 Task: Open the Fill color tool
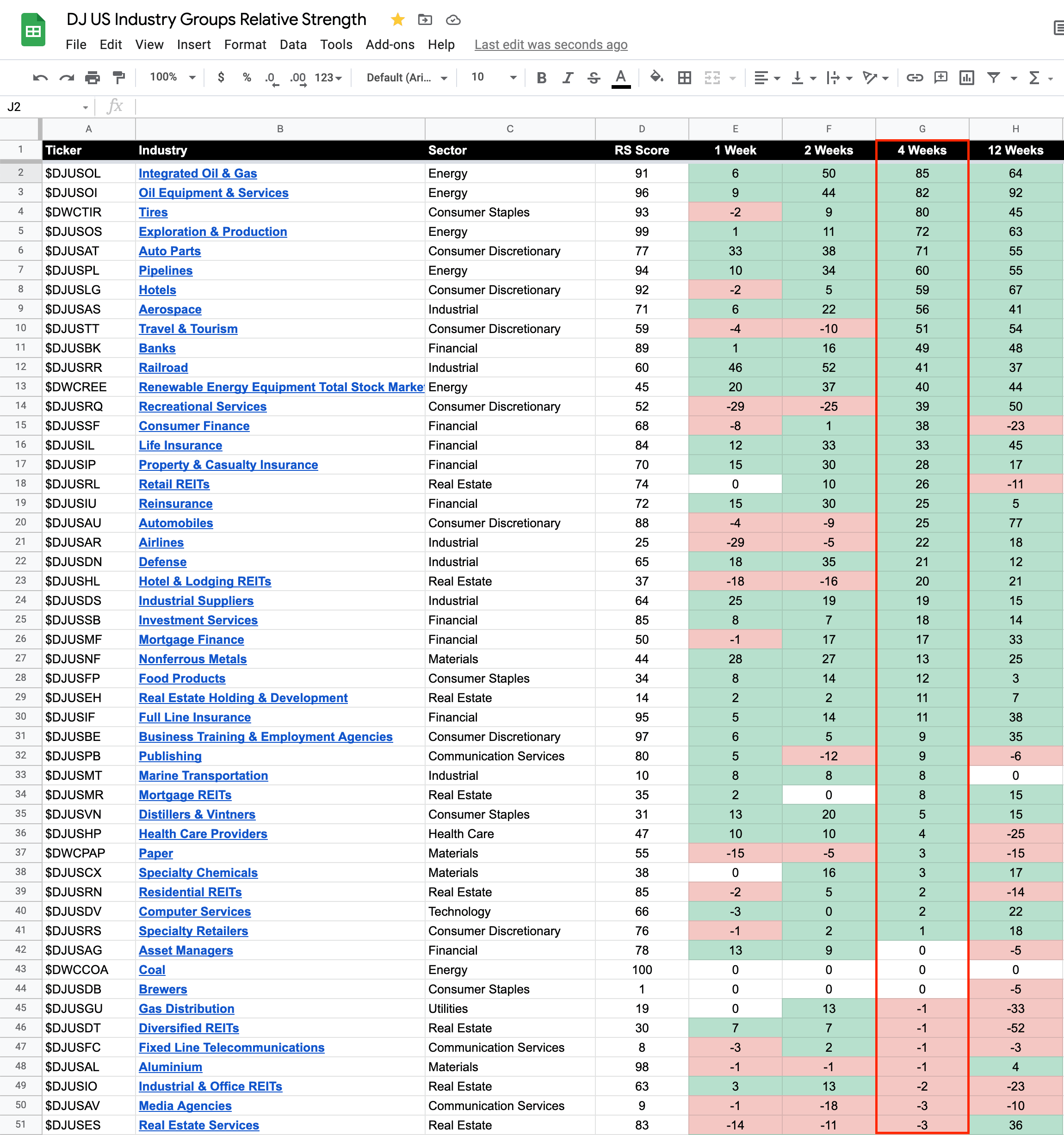pos(656,77)
